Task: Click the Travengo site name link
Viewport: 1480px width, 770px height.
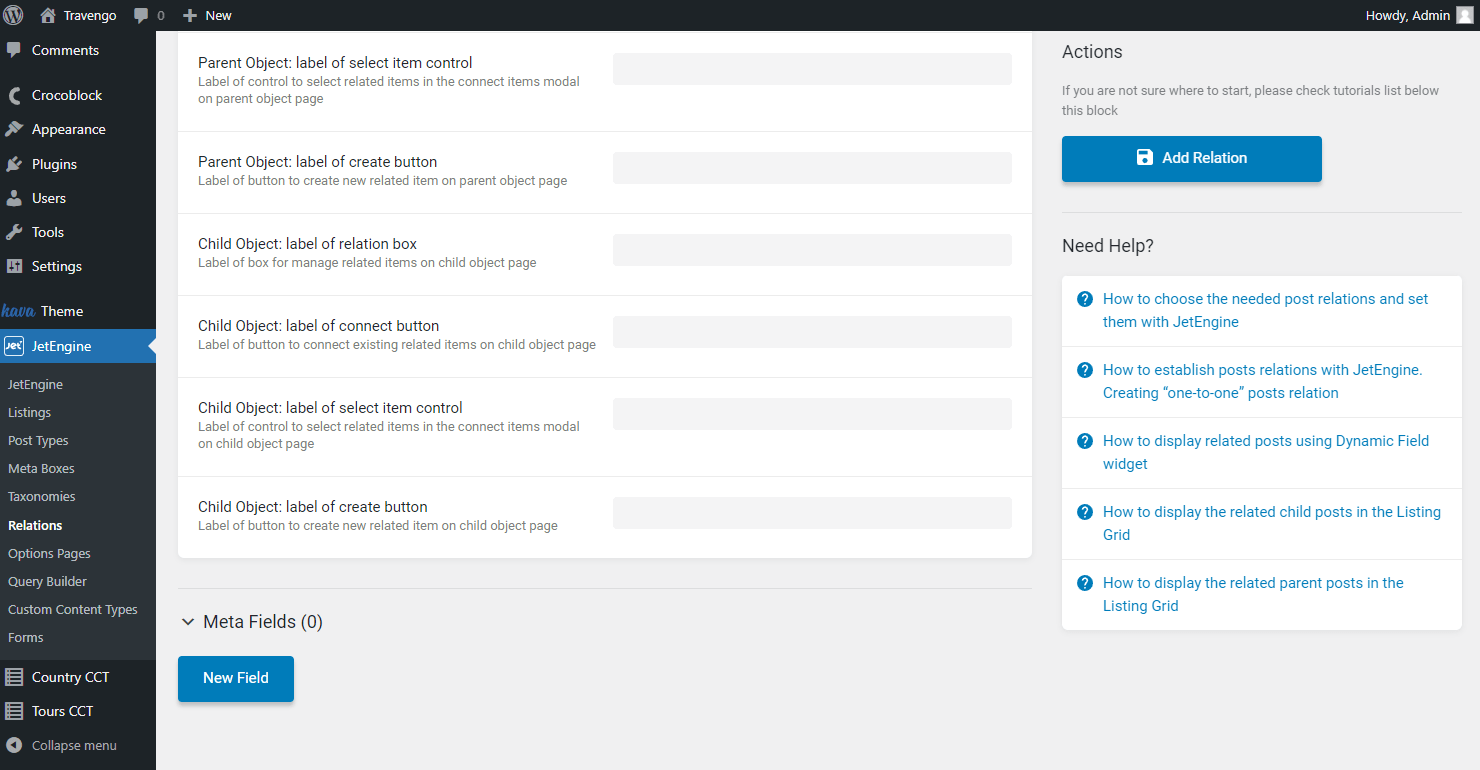Action: pyautogui.click(x=91, y=16)
